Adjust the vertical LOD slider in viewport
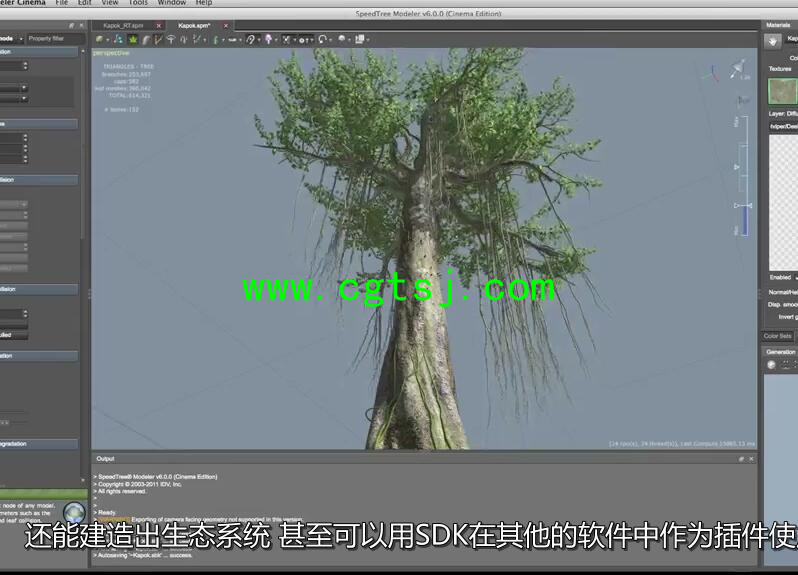 tap(744, 176)
